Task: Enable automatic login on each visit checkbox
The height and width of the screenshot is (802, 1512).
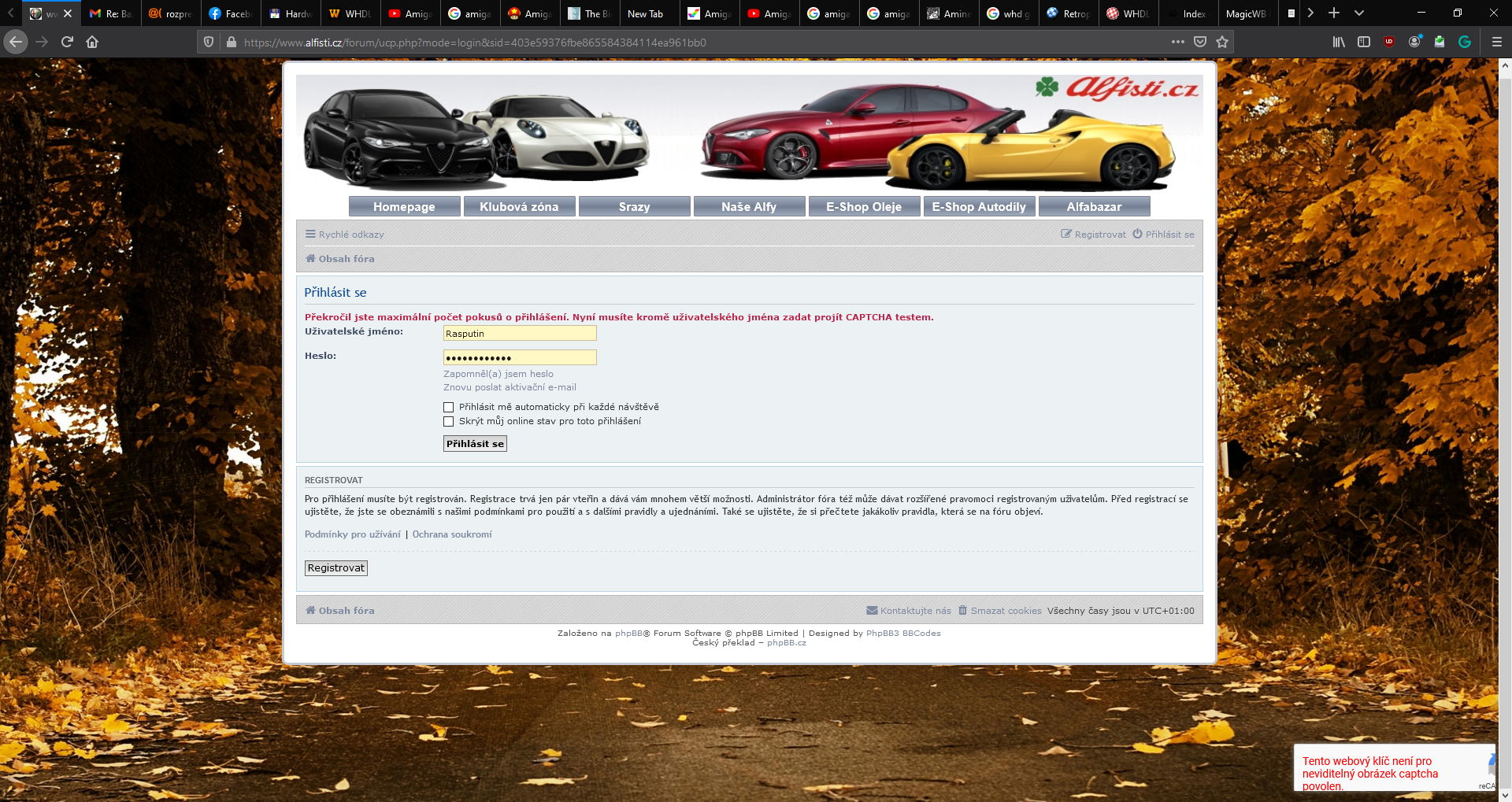Action: [449, 407]
